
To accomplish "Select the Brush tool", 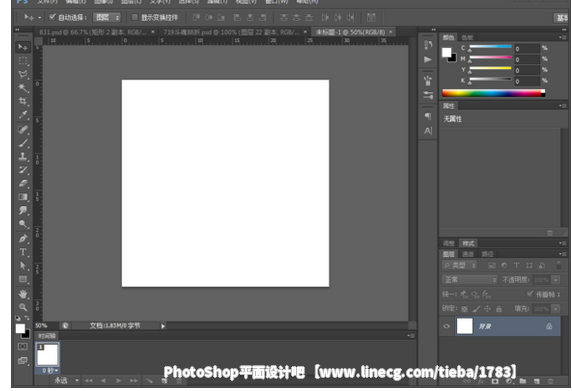I will coord(23,143).
